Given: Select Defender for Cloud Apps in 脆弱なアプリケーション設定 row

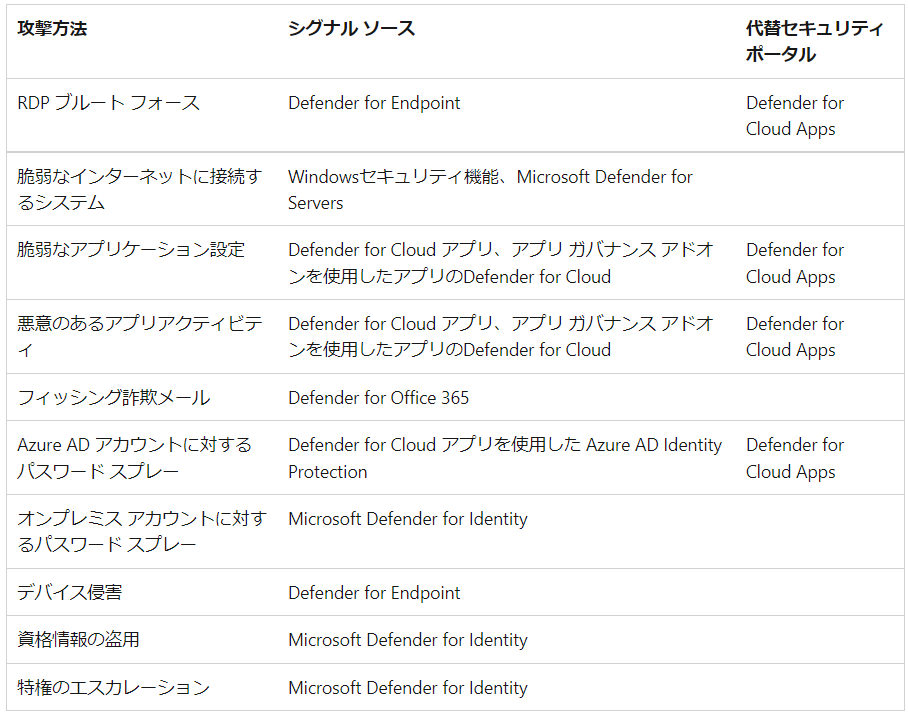Looking at the screenshot, I should [x=794, y=263].
